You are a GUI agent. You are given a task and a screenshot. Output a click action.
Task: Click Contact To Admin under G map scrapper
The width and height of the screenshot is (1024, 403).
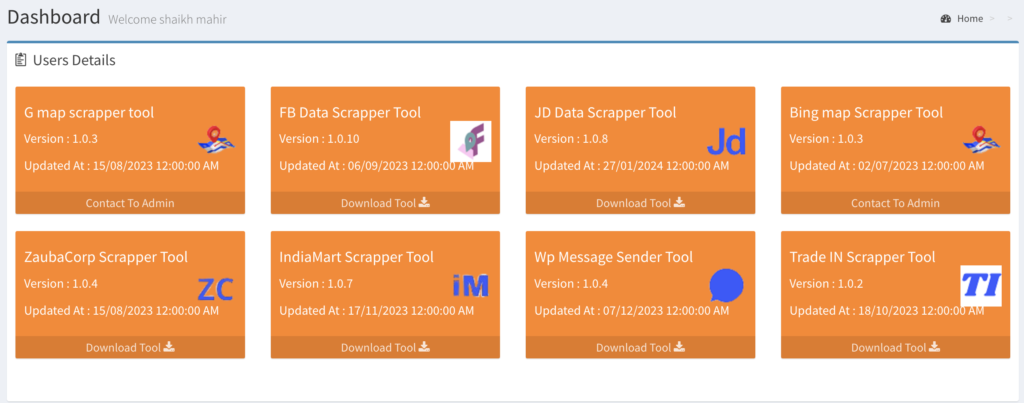click(130, 203)
